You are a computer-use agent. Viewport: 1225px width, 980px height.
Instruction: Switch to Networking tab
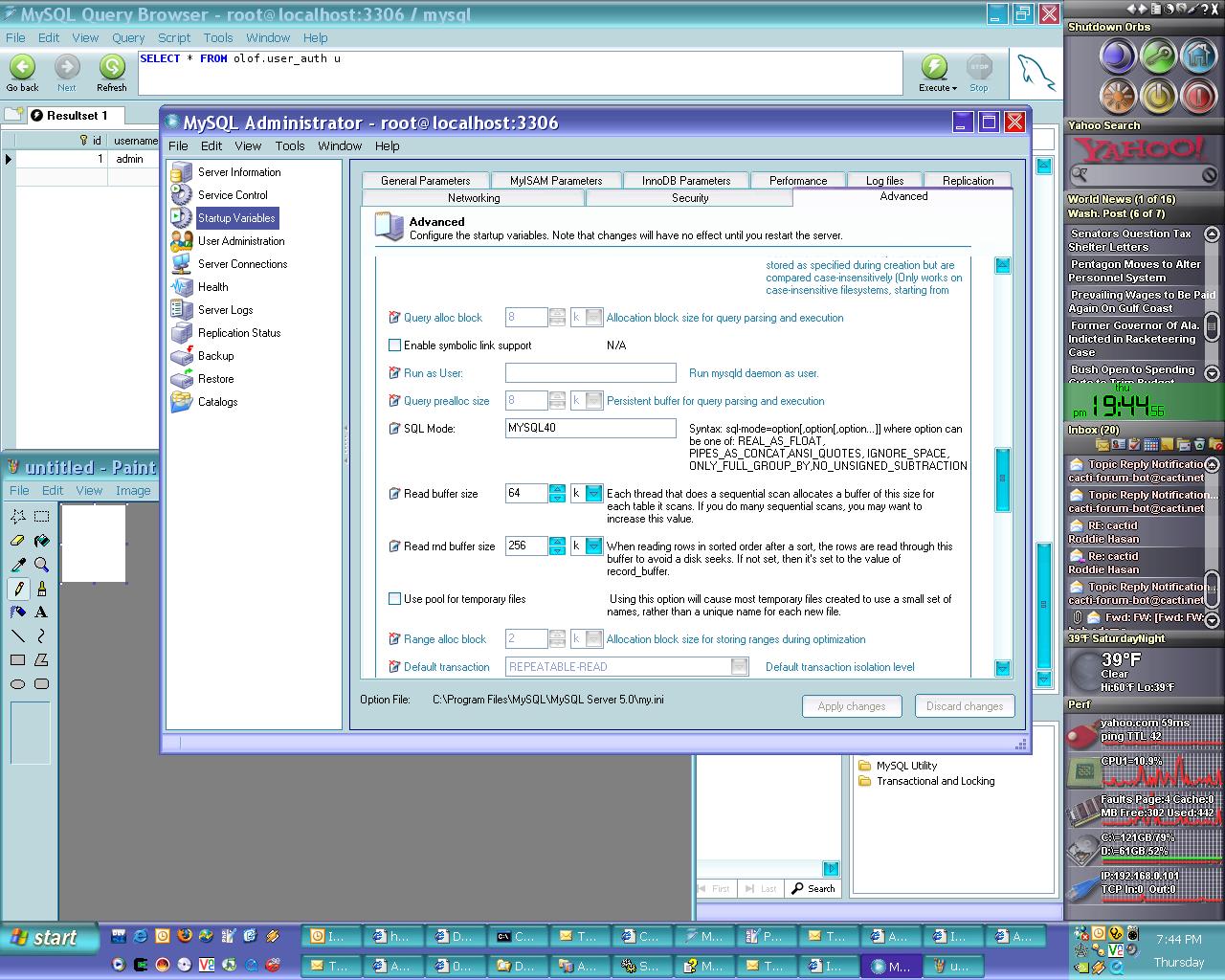(474, 198)
